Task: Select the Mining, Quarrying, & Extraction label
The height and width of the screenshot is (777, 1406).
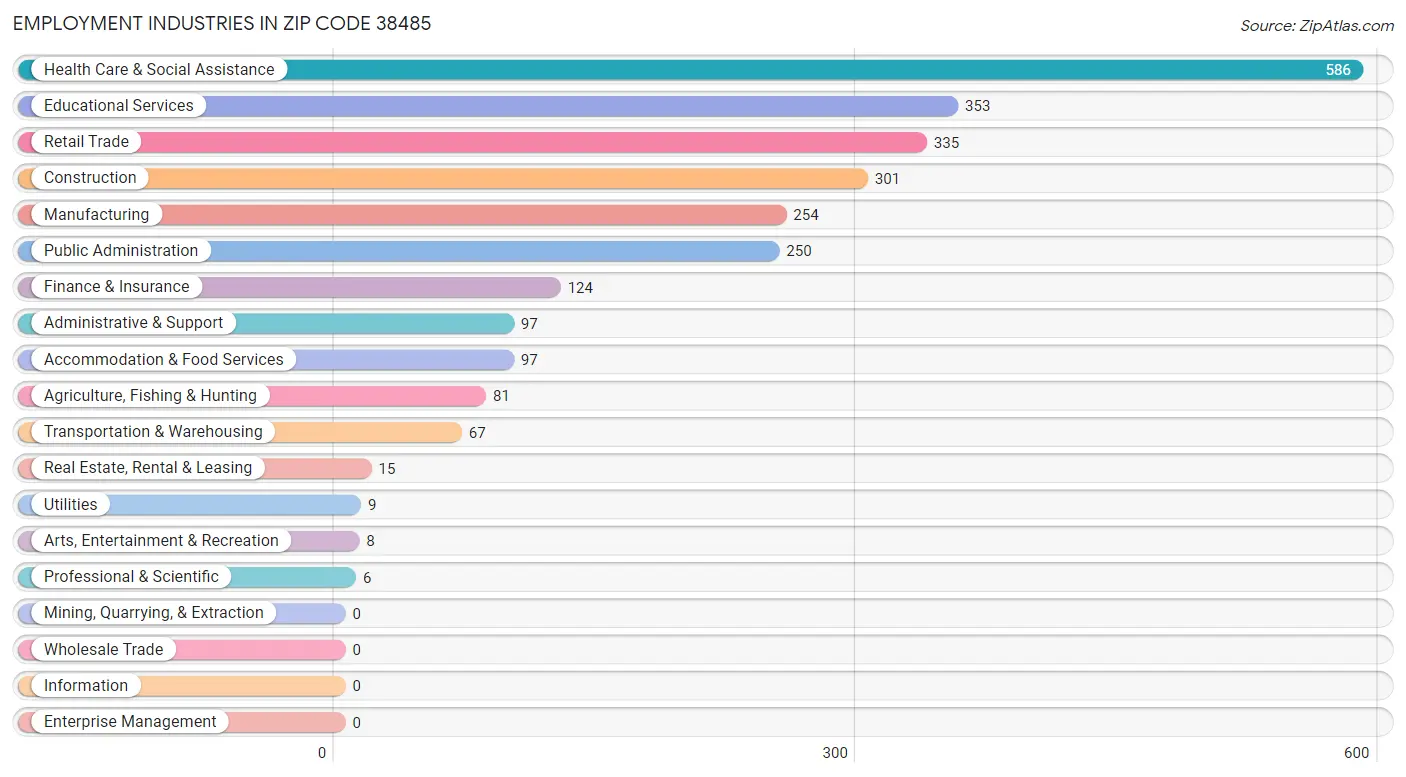Action: (x=154, y=613)
